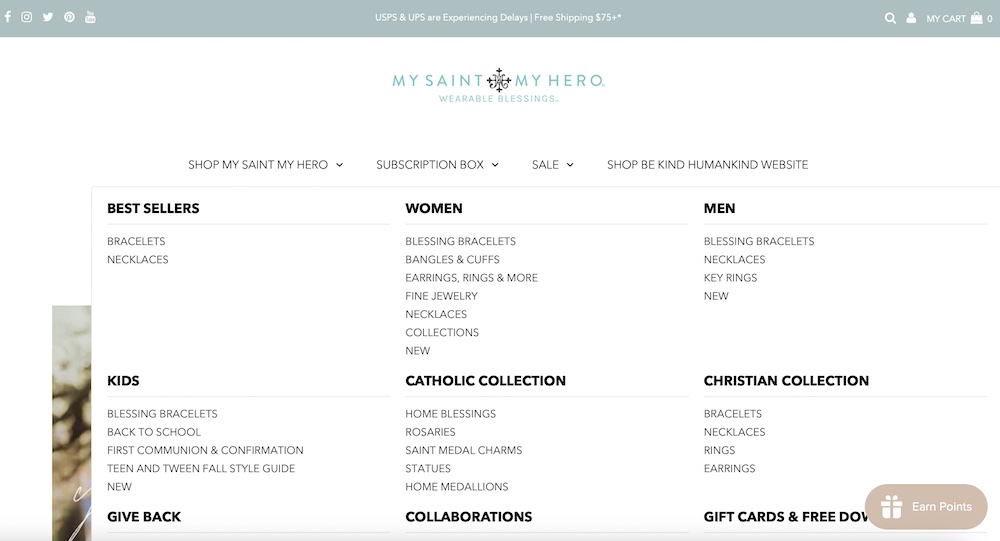Viewport: 1000px width, 541px height.
Task: Open New under Men
Action: (716, 296)
